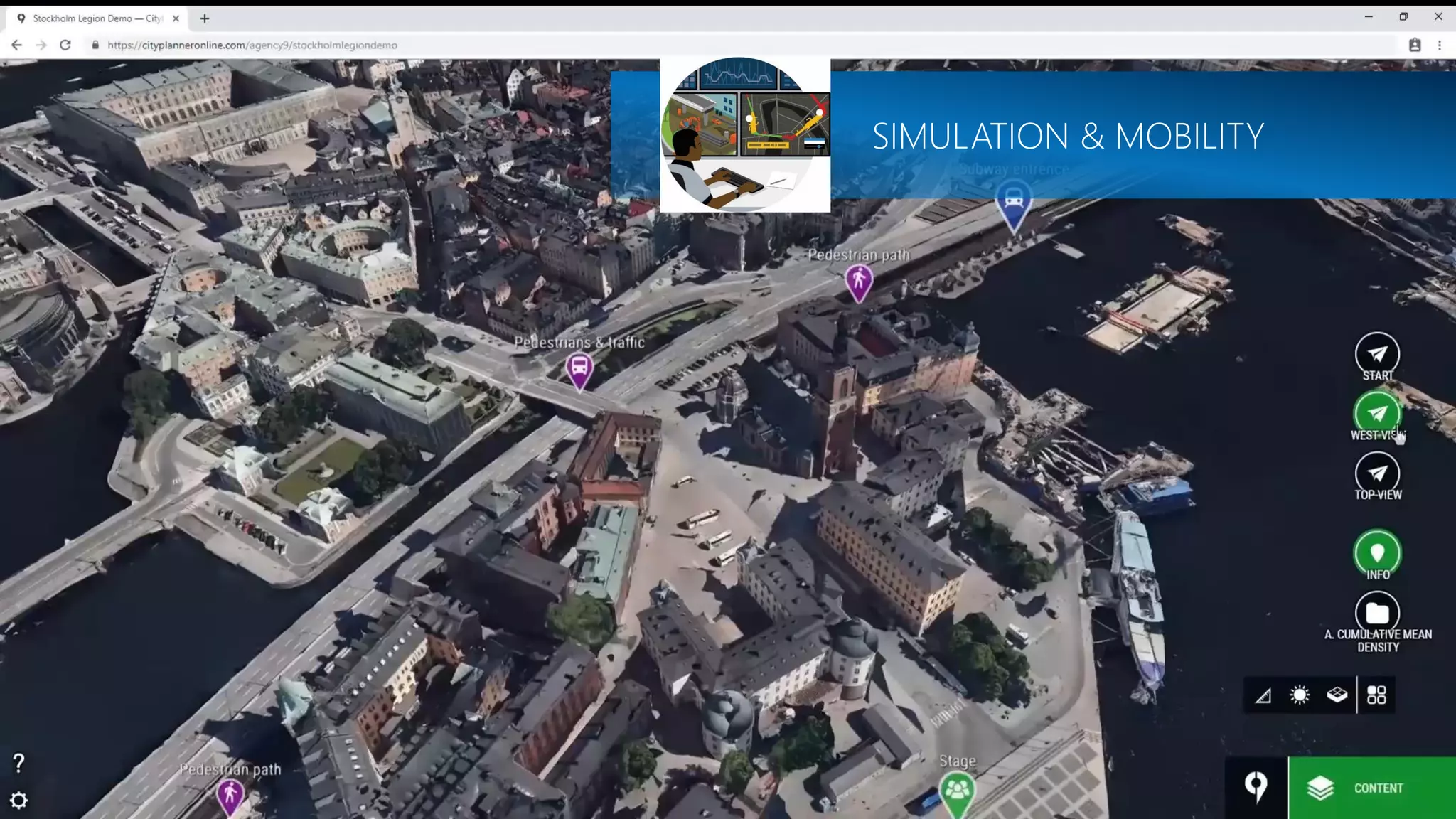Switch to the WEST-VIEW camera
This screenshot has height=819, width=1456.
[x=1377, y=413]
